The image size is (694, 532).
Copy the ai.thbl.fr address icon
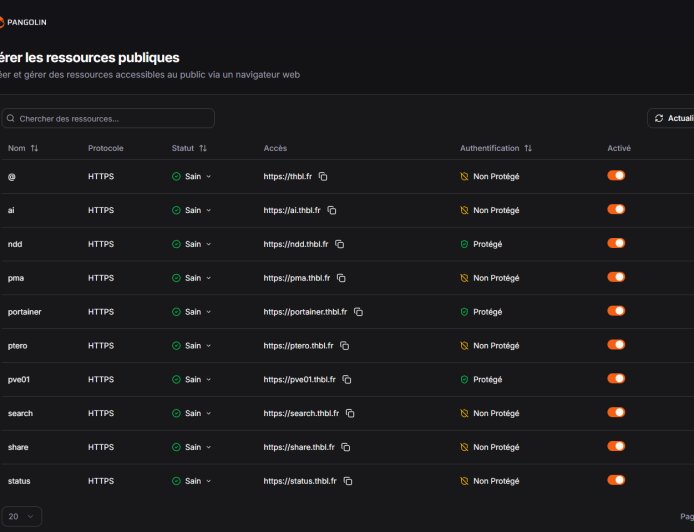332,210
